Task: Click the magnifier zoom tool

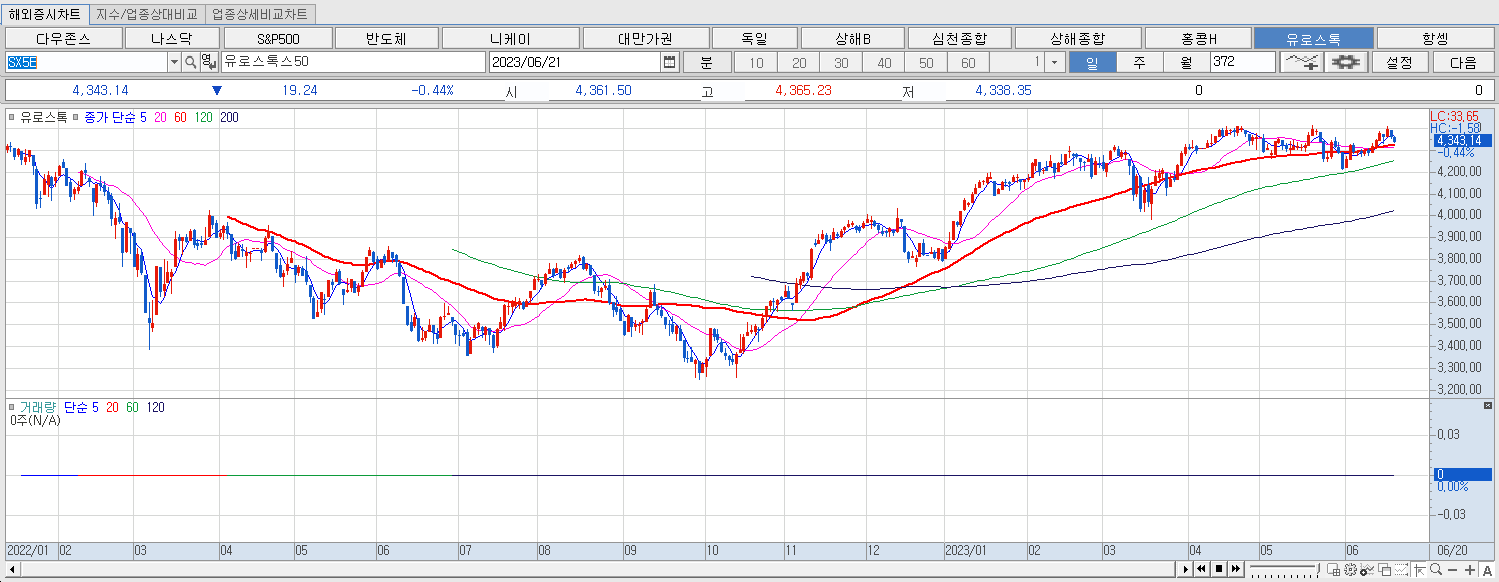Action: click(1436, 569)
